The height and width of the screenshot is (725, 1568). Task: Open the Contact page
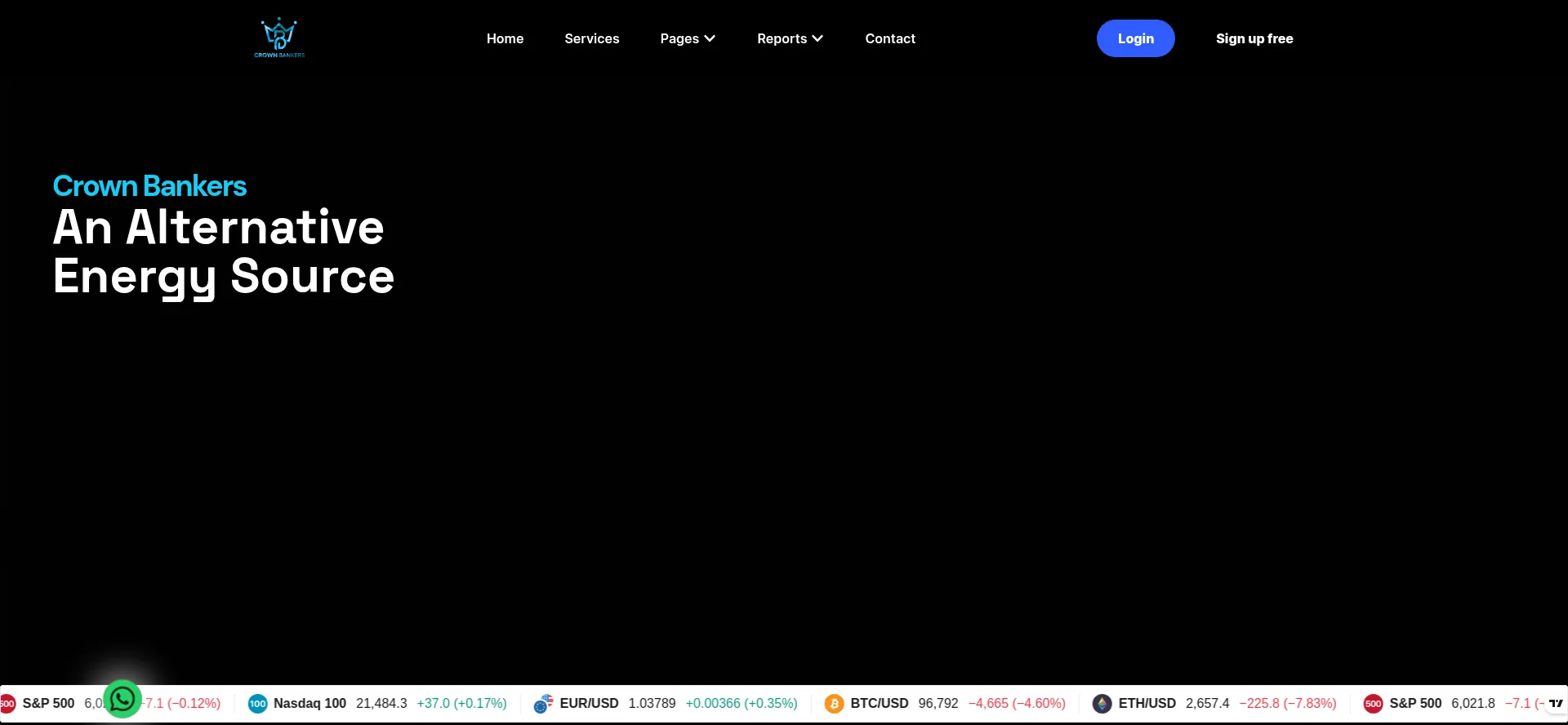pyautogui.click(x=890, y=38)
